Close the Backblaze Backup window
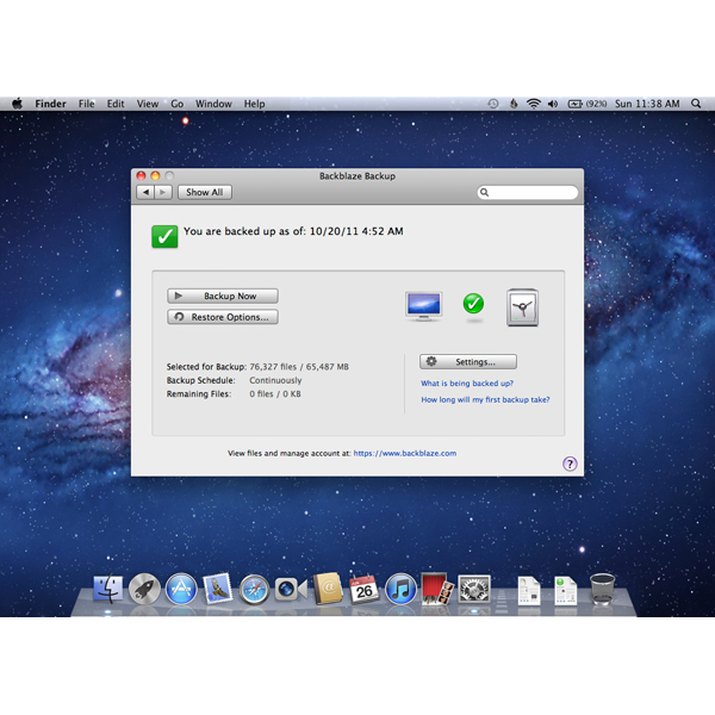Screen dimensions: 715x715 141,176
